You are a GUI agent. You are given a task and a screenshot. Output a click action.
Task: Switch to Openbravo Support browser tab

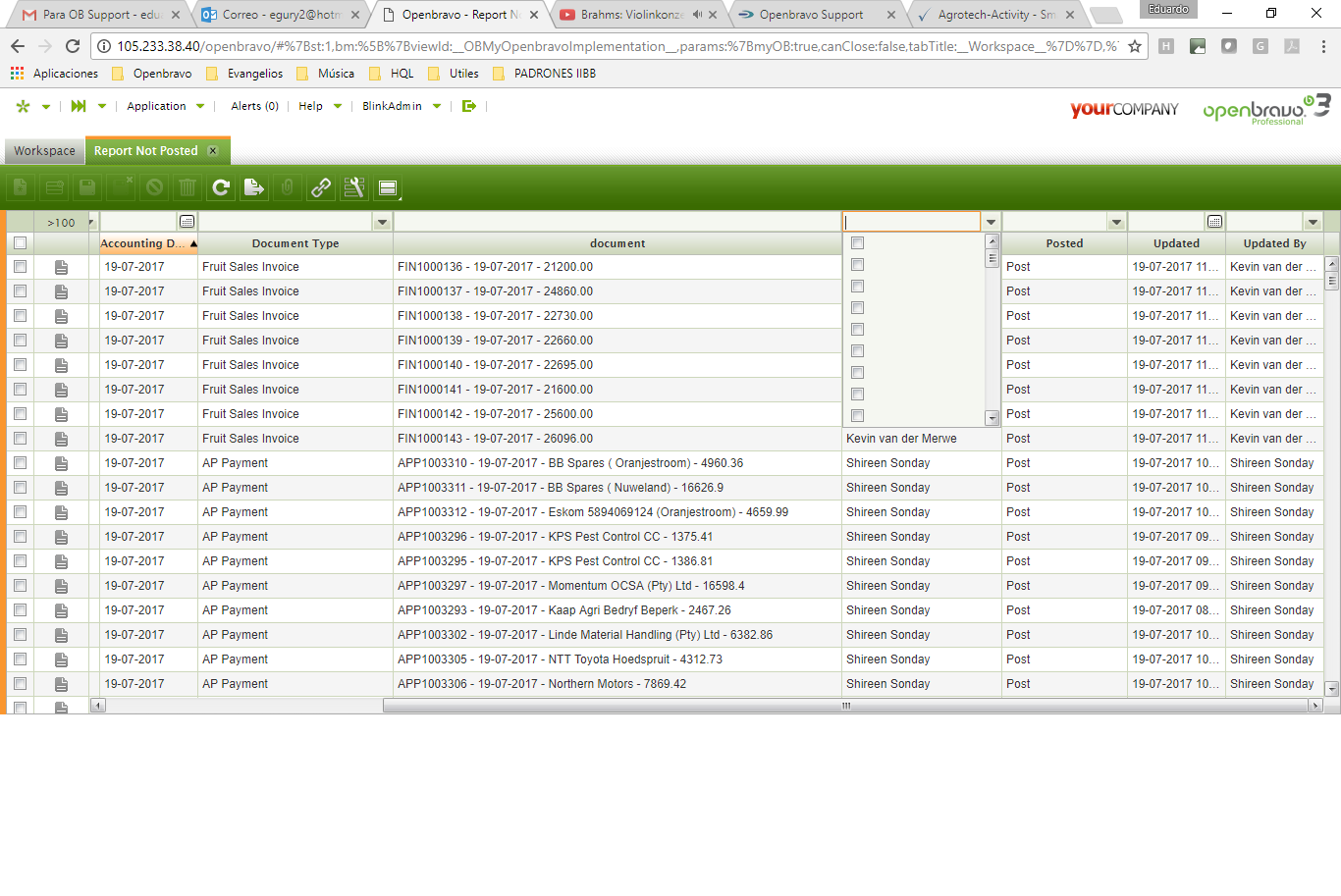(x=818, y=15)
